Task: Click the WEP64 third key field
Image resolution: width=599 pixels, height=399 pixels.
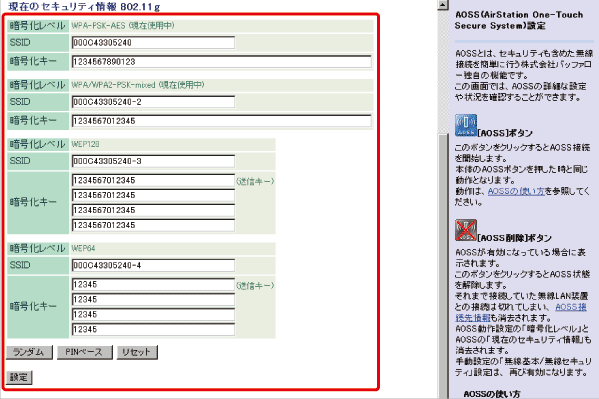Action: 153,315
